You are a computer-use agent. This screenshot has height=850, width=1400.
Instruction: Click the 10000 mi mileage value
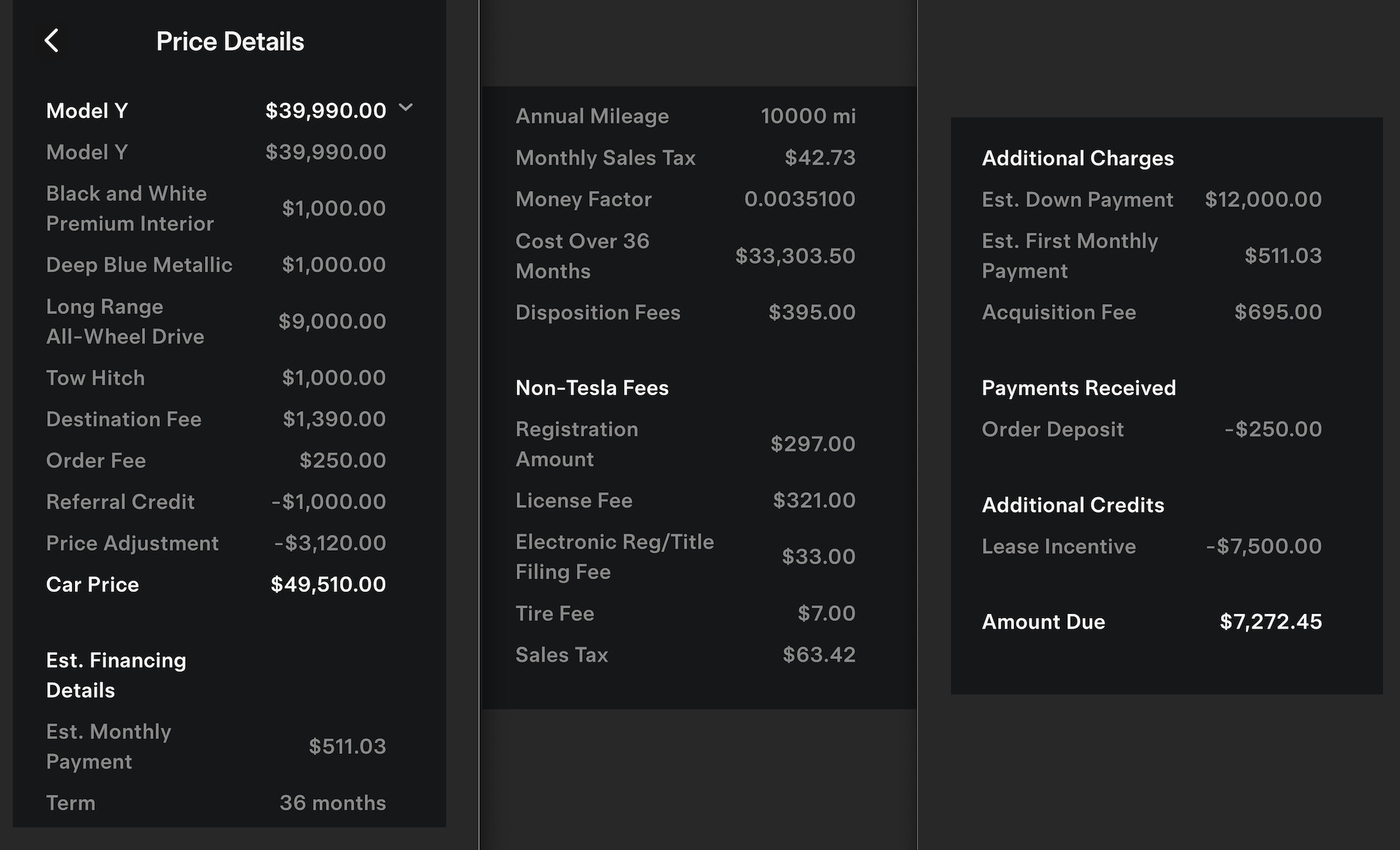point(808,116)
